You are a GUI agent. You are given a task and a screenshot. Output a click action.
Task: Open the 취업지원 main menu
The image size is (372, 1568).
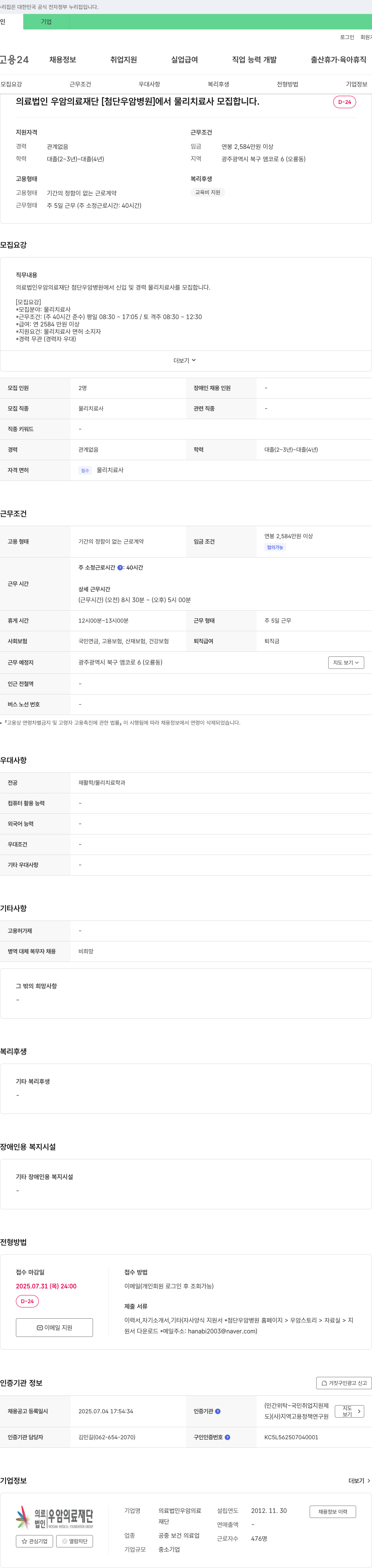(x=123, y=60)
